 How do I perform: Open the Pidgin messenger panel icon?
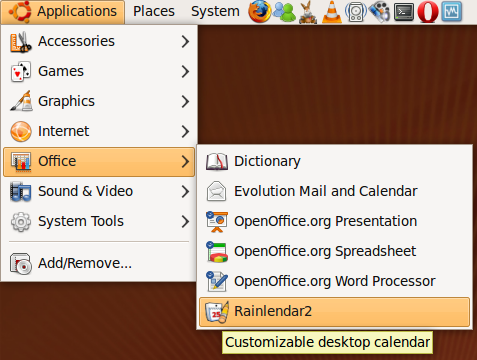click(x=284, y=12)
